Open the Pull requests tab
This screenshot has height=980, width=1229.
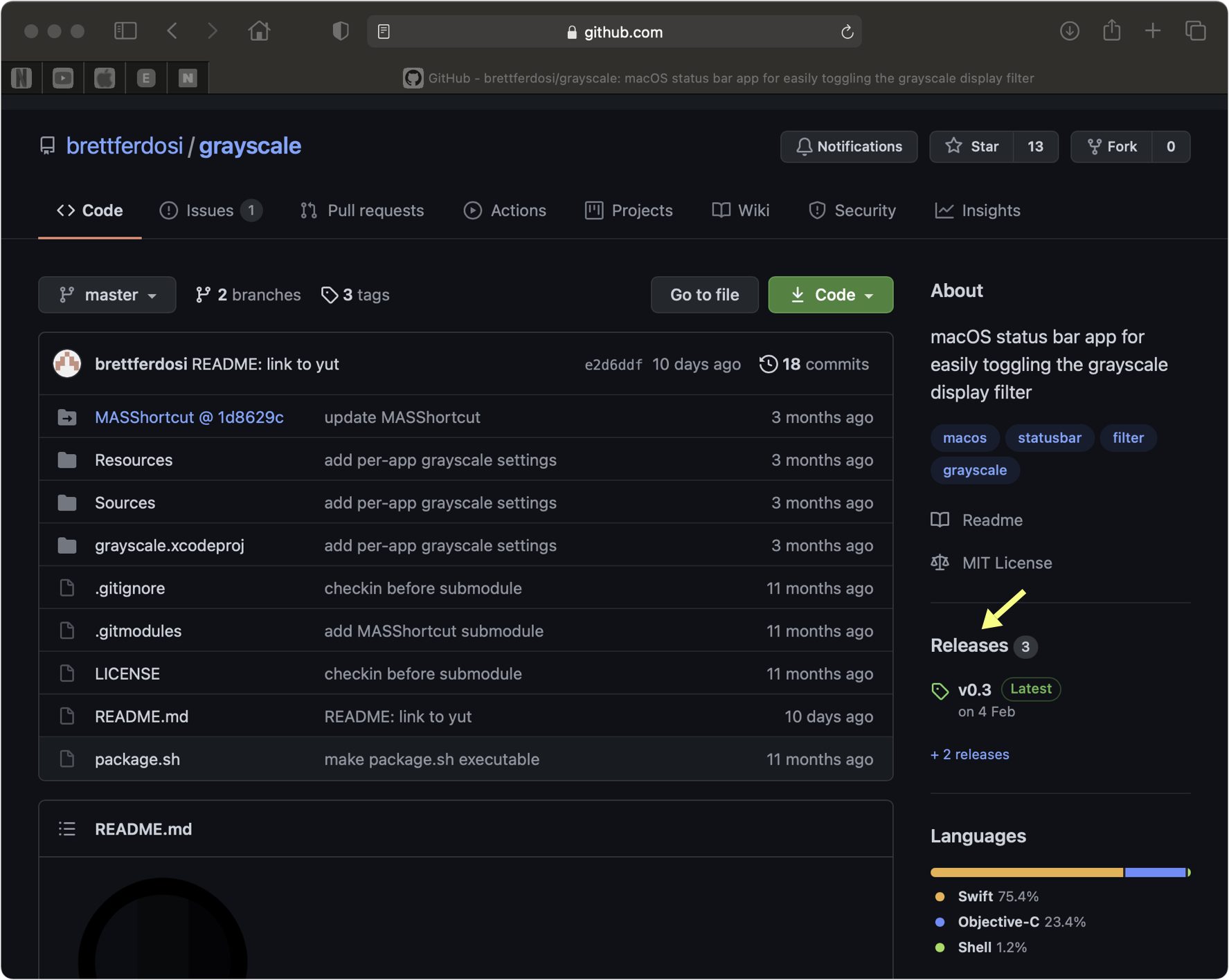(x=362, y=210)
